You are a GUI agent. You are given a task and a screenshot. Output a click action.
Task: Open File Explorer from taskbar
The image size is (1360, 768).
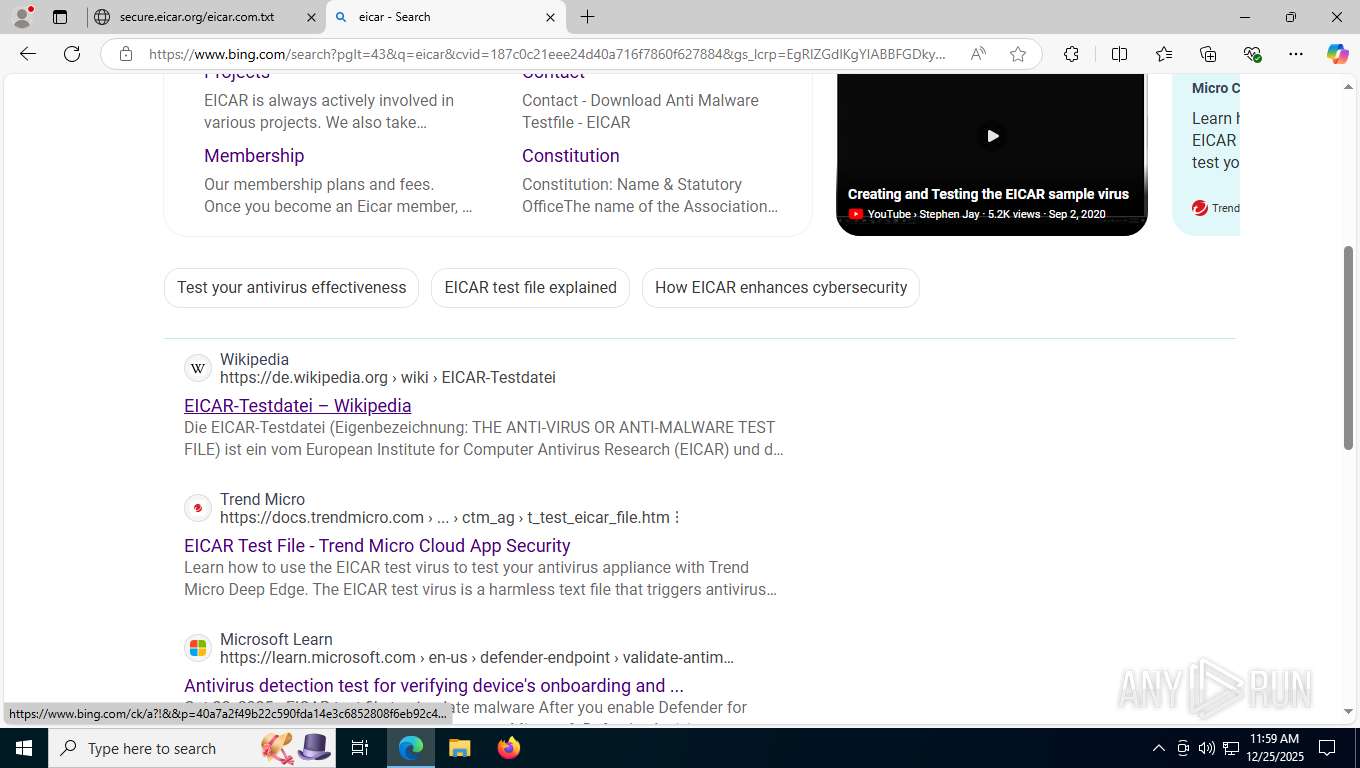459,748
